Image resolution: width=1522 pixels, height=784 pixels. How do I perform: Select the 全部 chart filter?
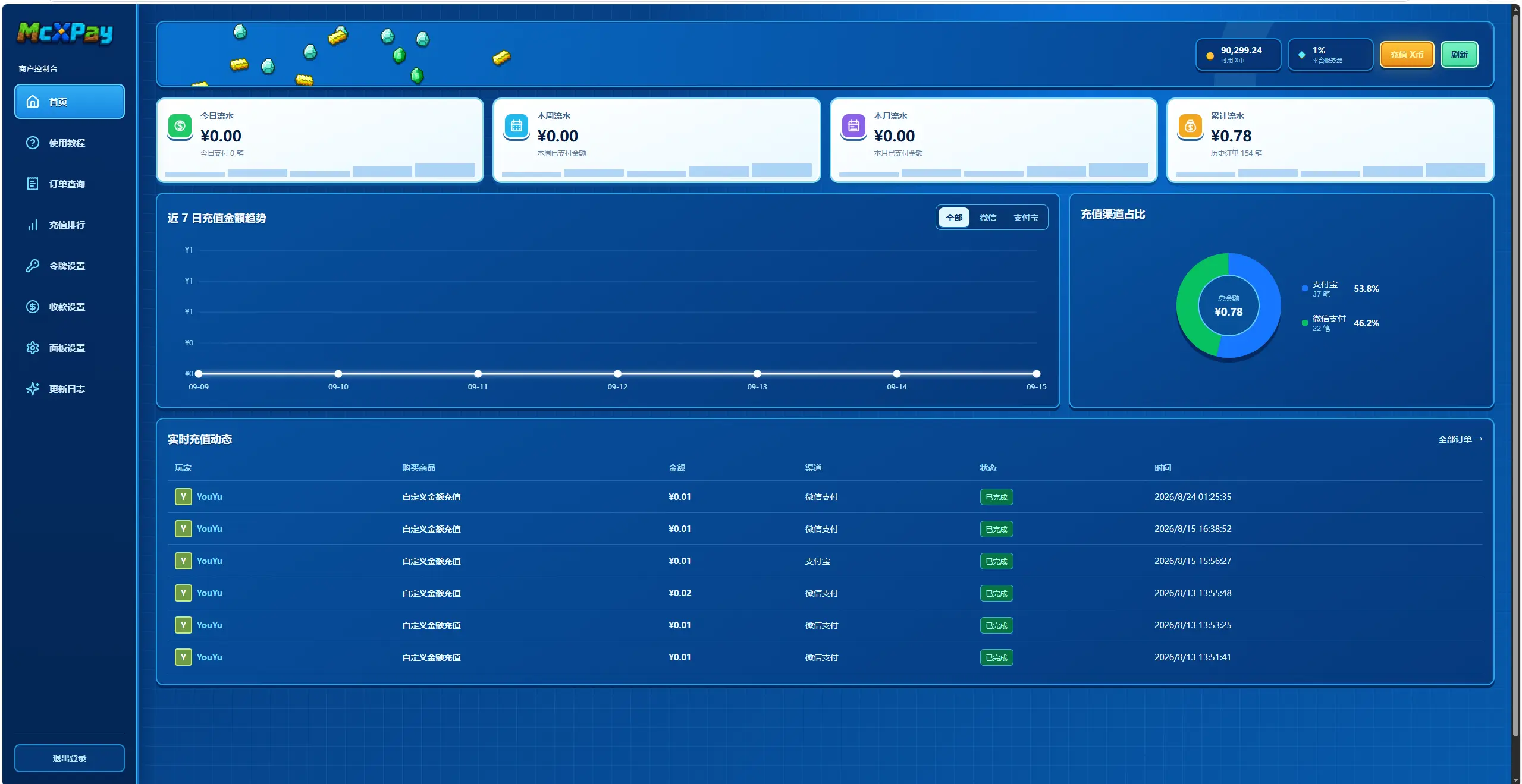(954, 218)
